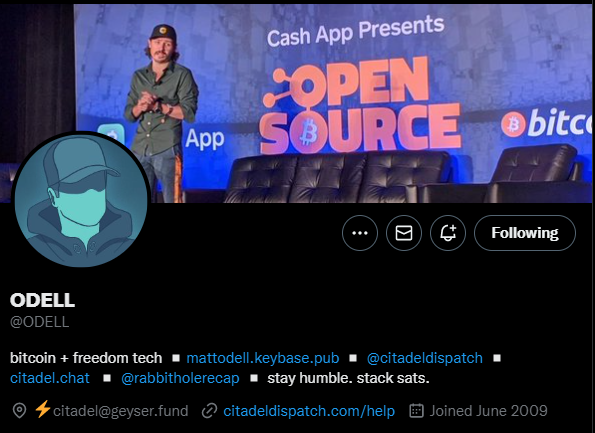The image size is (595, 433).
Task: Click the lightning bolt emoji icon
Action: [x=42, y=409]
